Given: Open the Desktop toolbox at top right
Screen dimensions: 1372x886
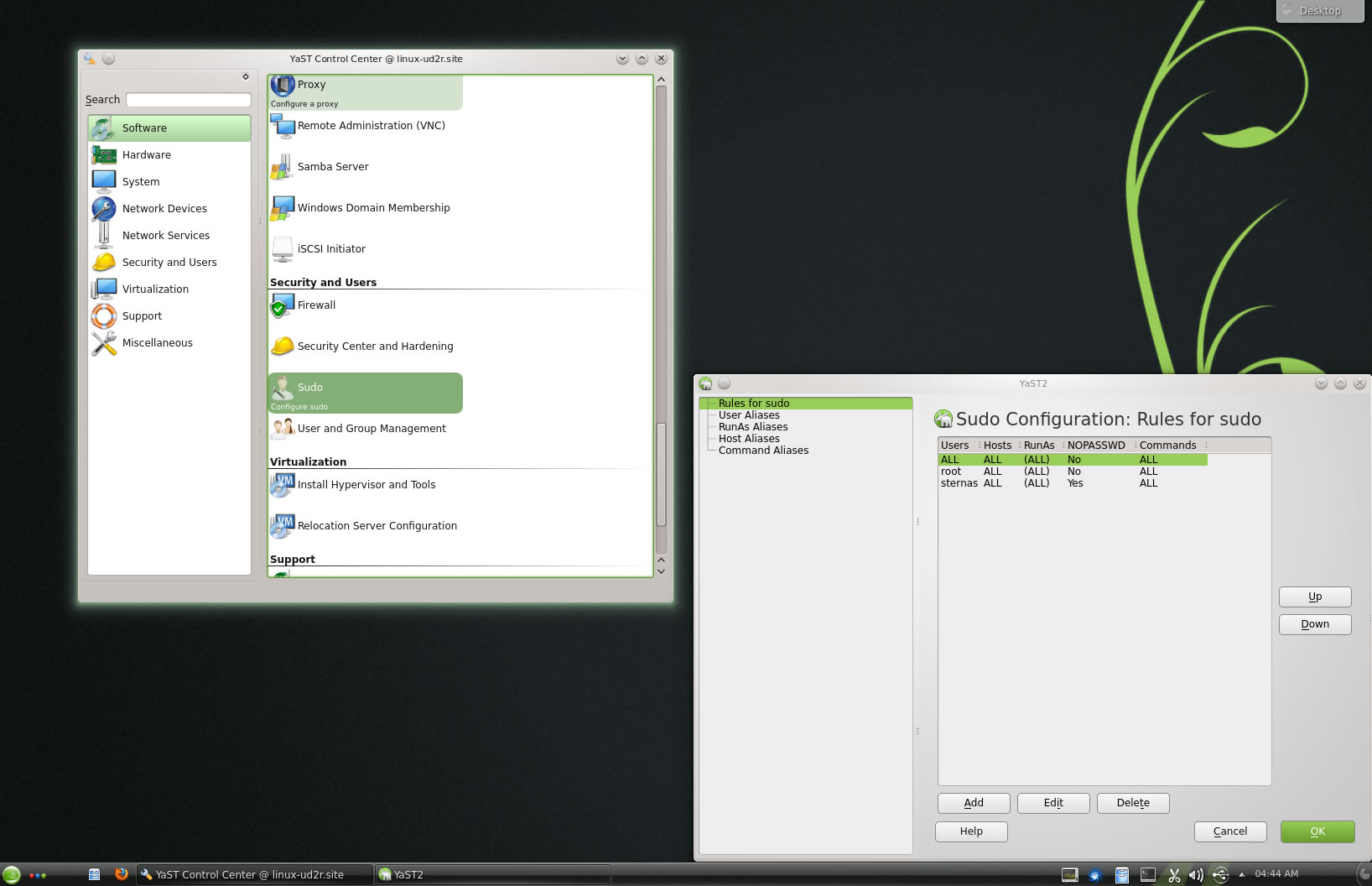Looking at the screenshot, I should 1319,11.
